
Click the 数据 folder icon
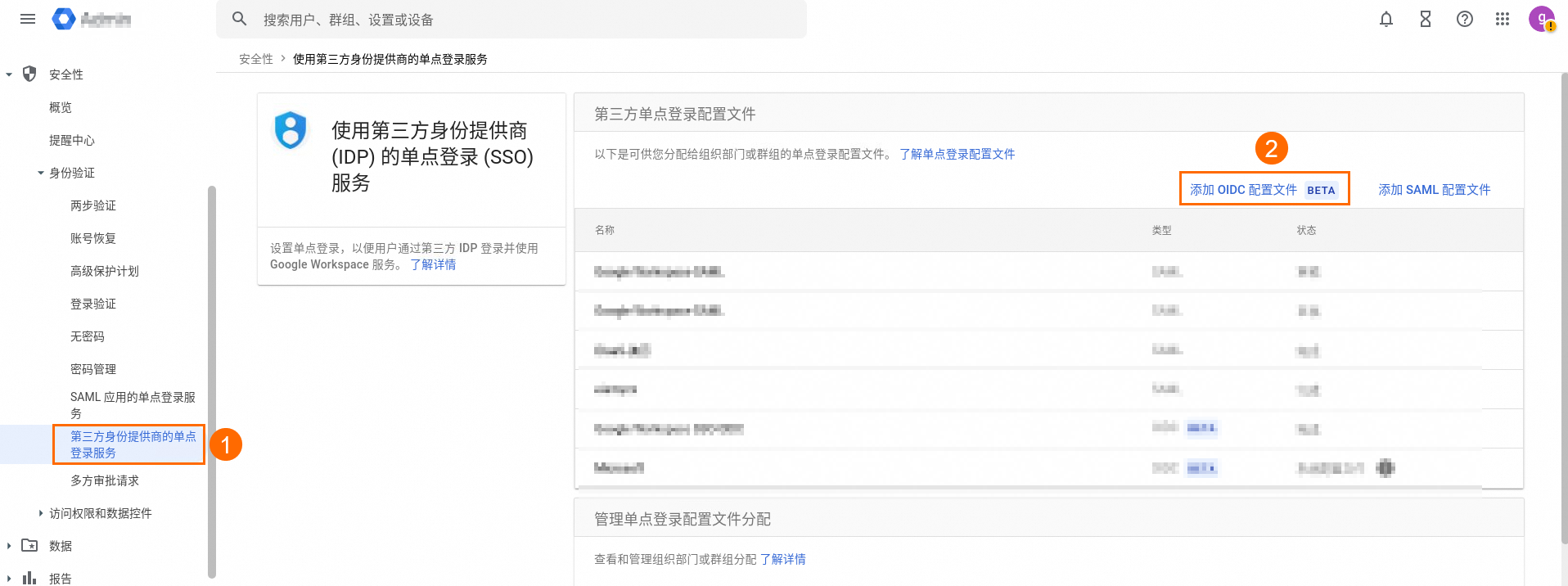click(29, 545)
